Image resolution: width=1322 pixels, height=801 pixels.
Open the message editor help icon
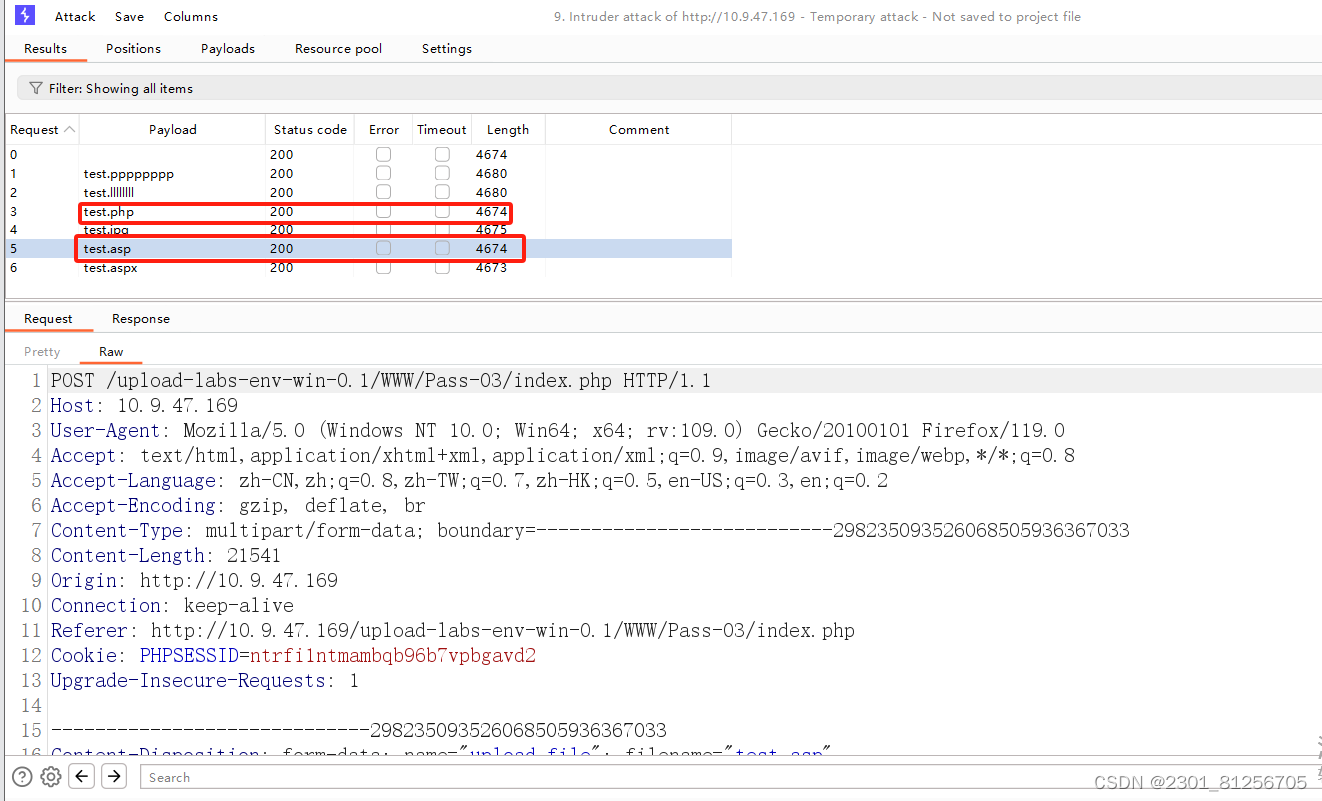pos(21,776)
